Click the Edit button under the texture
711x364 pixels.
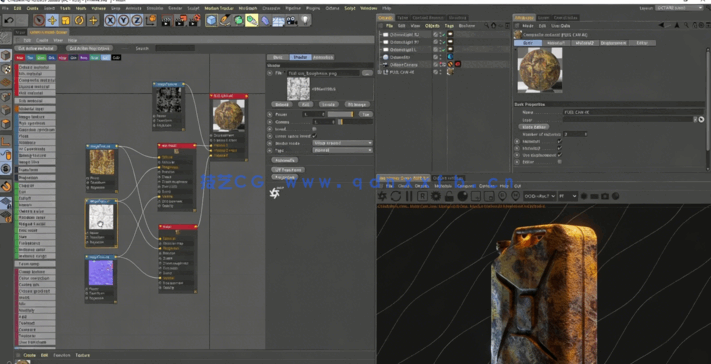point(306,104)
